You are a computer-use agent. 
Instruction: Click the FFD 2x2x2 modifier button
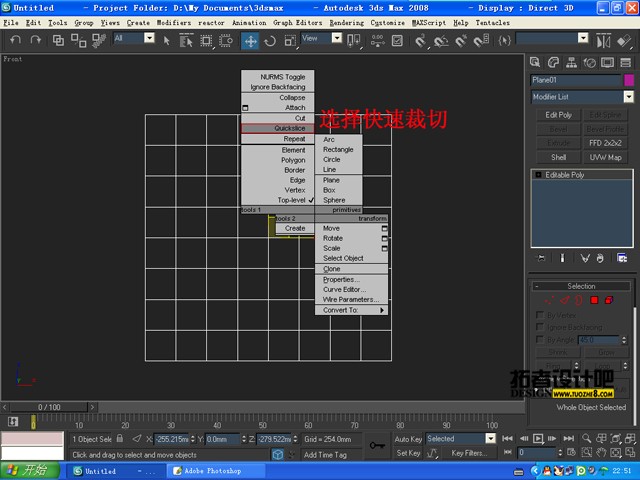pyautogui.click(x=605, y=143)
